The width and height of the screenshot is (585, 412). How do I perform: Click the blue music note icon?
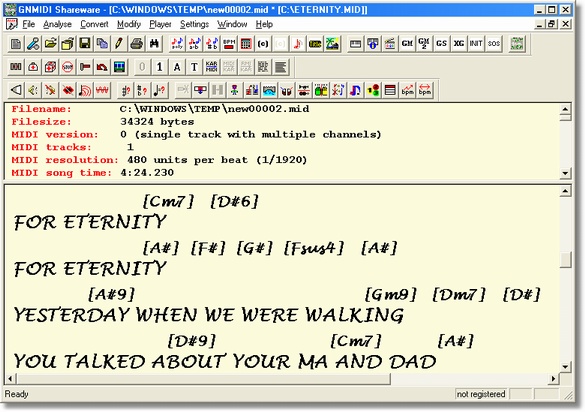(355, 90)
